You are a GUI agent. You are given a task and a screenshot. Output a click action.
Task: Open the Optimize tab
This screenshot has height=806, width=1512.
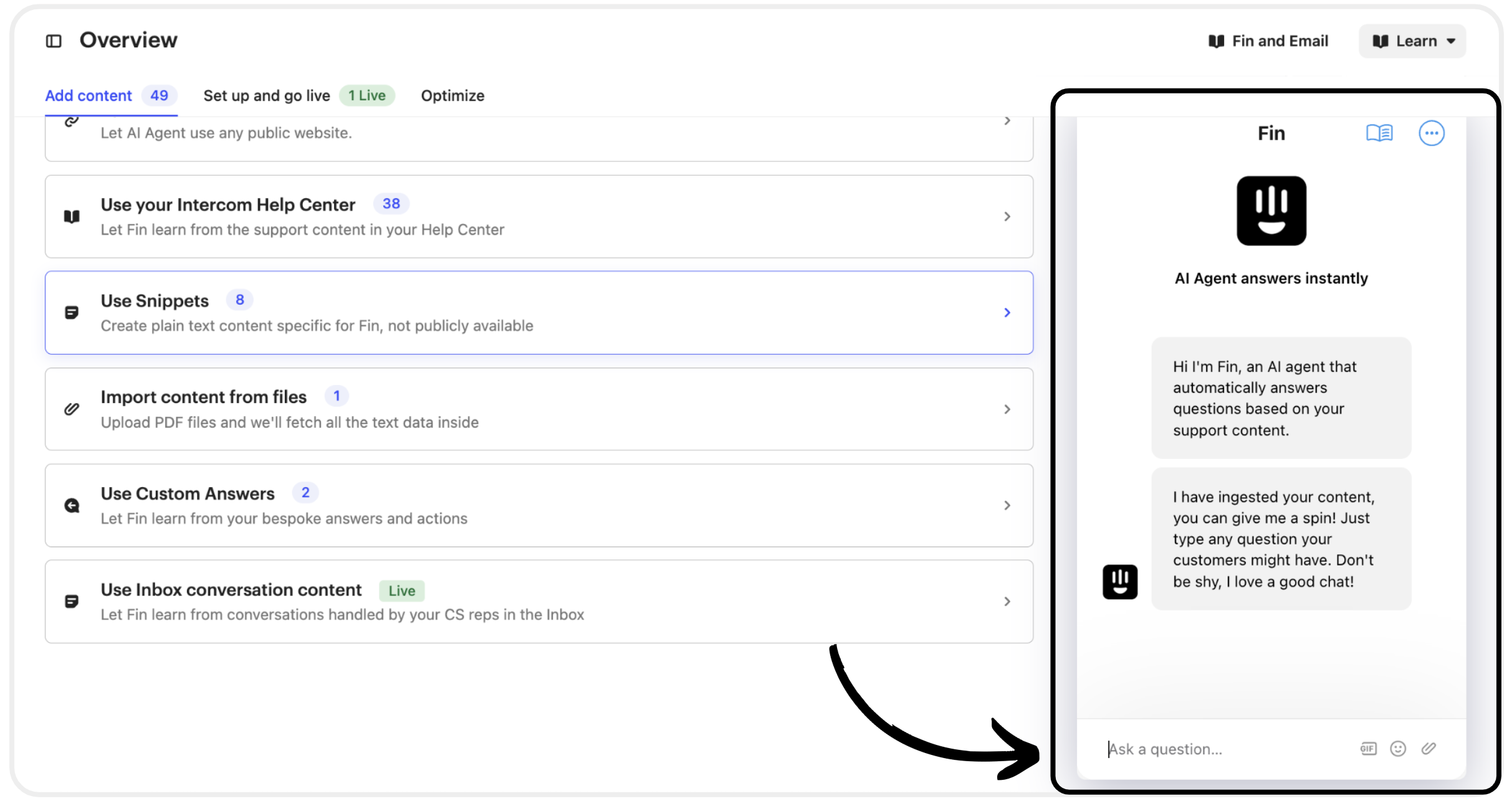coord(452,96)
